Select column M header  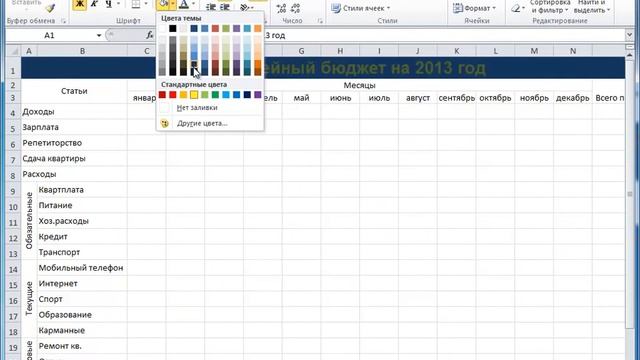(534, 51)
